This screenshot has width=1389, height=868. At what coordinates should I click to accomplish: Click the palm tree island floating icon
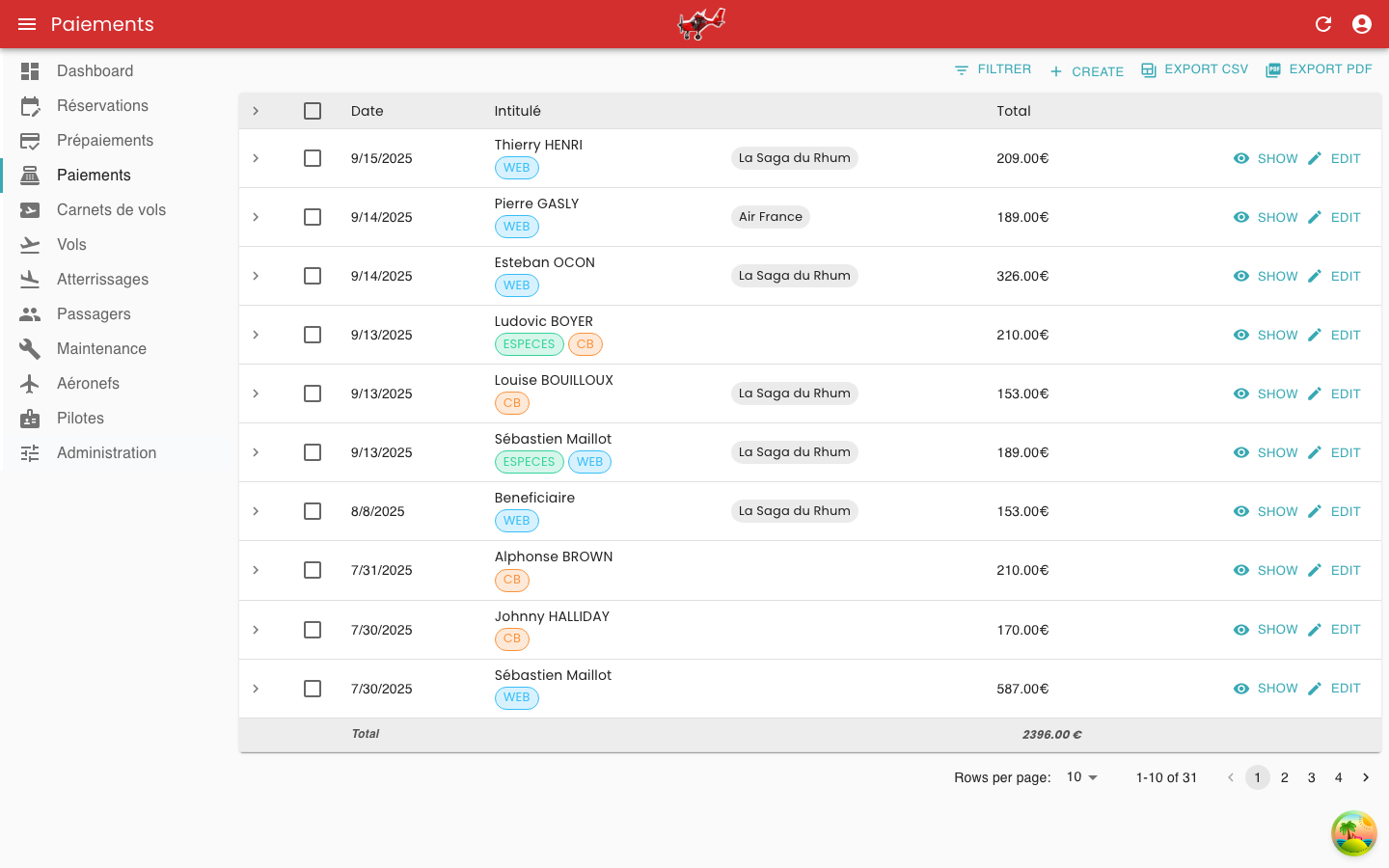tap(1354, 833)
